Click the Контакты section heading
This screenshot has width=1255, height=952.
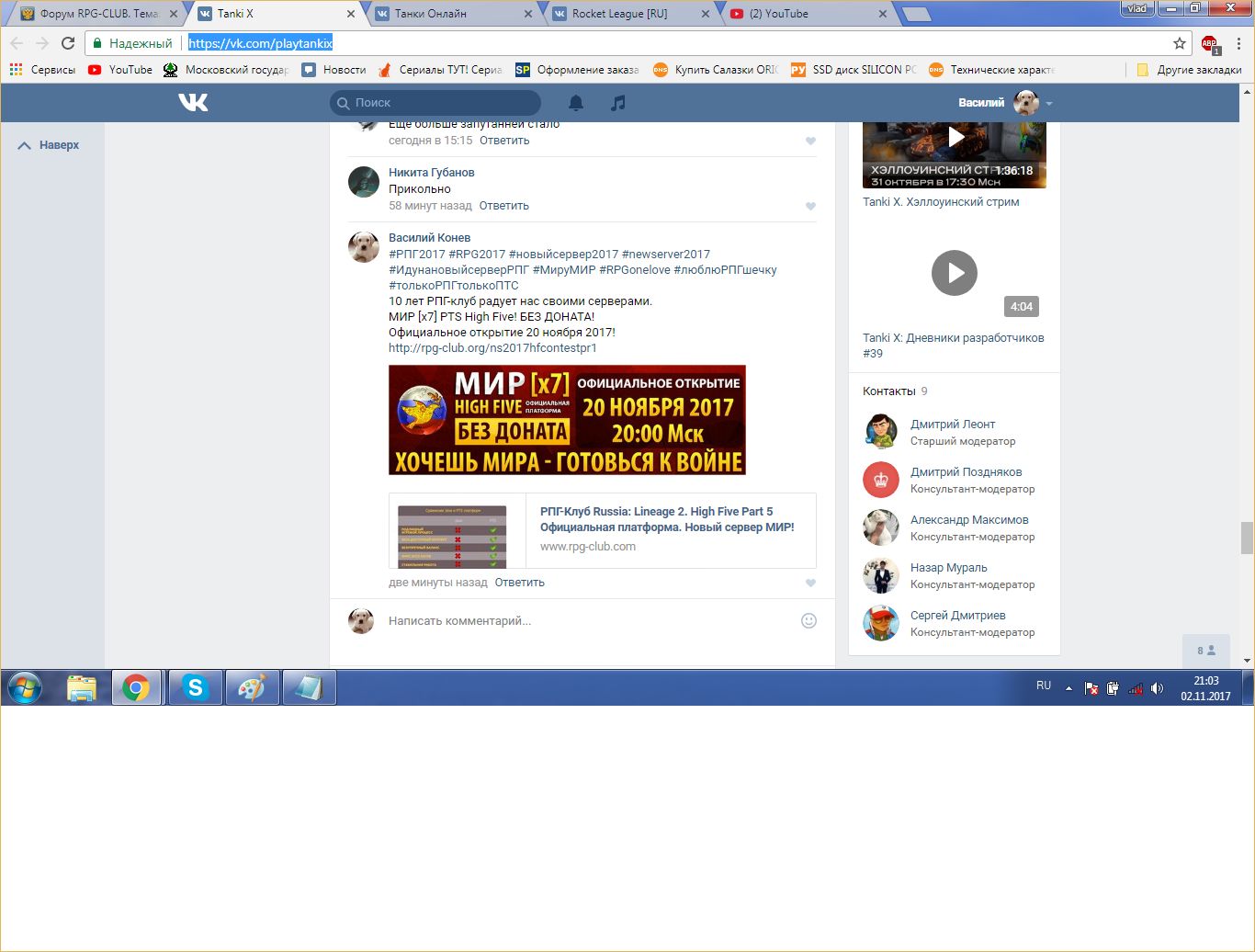pyautogui.click(x=889, y=391)
